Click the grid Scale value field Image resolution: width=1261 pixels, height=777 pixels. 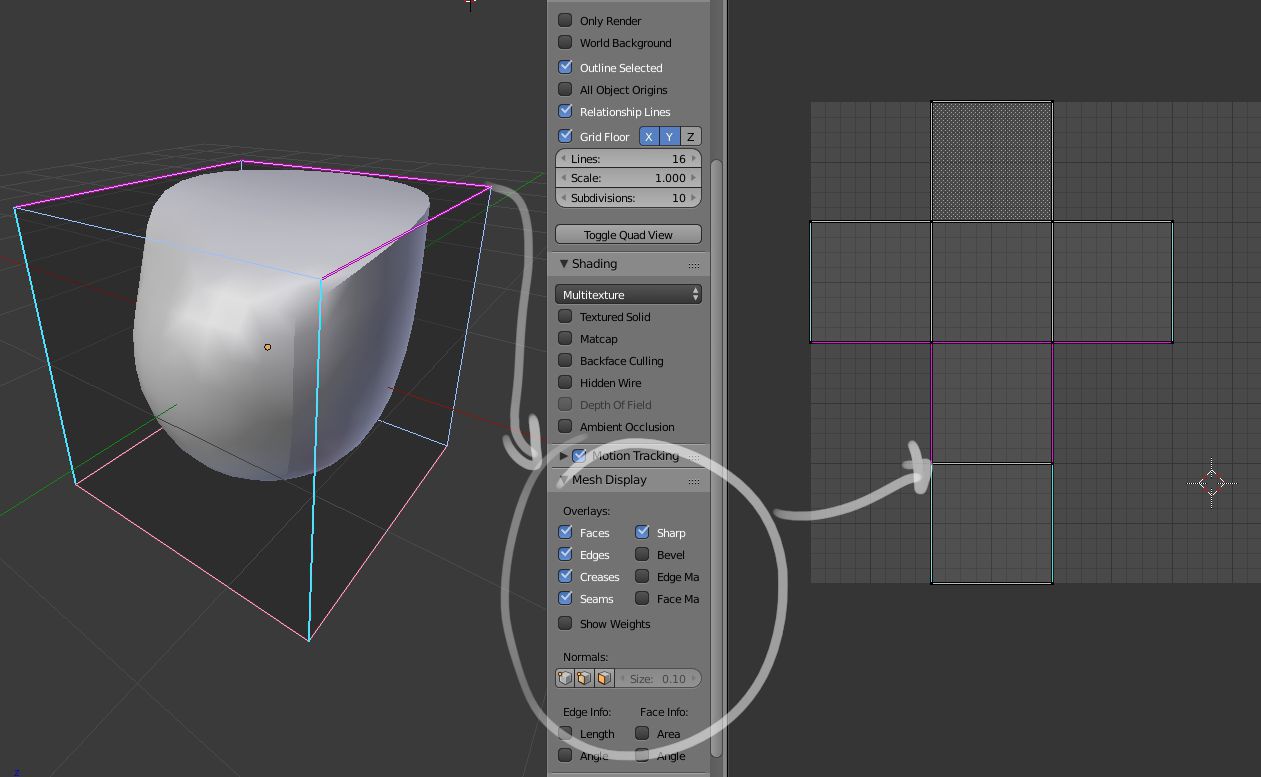tap(628, 178)
